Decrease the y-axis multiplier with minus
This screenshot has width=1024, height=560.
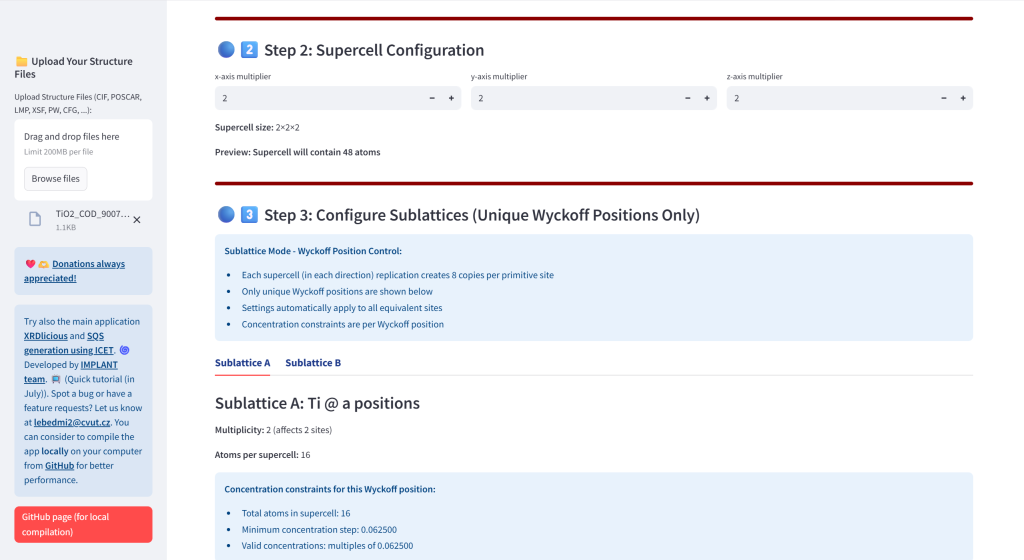pyautogui.click(x=688, y=98)
